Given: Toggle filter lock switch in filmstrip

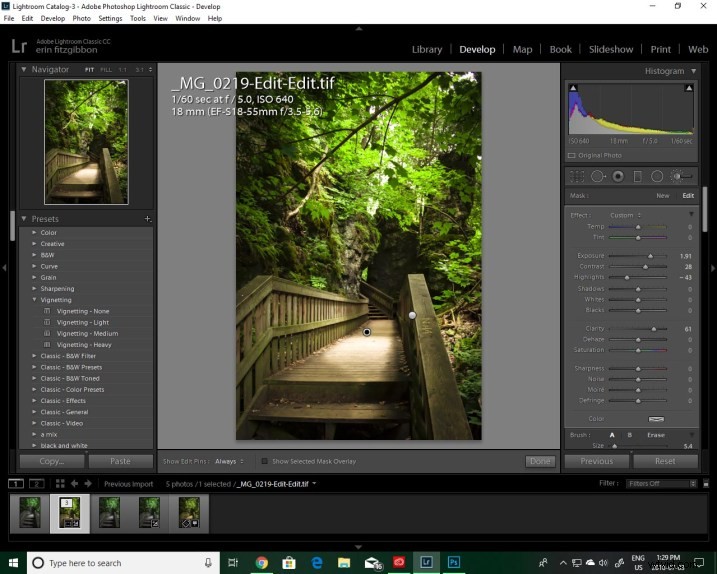Looking at the screenshot, I should point(706,483).
